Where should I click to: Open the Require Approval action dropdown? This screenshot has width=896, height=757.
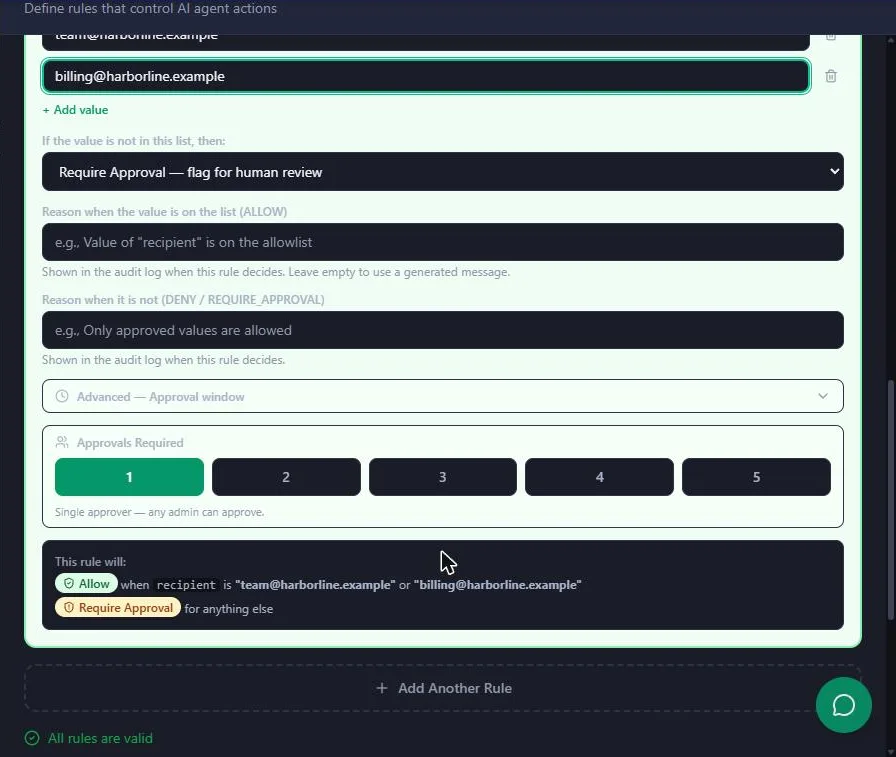click(x=442, y=171)
